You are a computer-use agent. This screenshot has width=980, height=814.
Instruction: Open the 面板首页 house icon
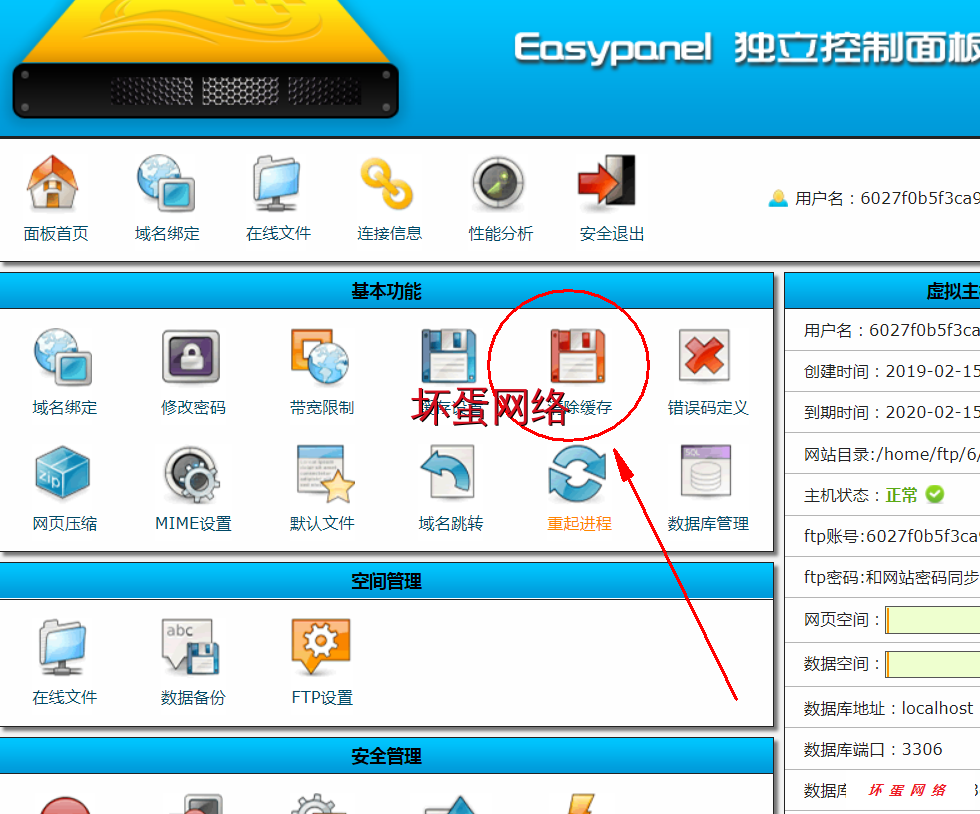(52, 183)
